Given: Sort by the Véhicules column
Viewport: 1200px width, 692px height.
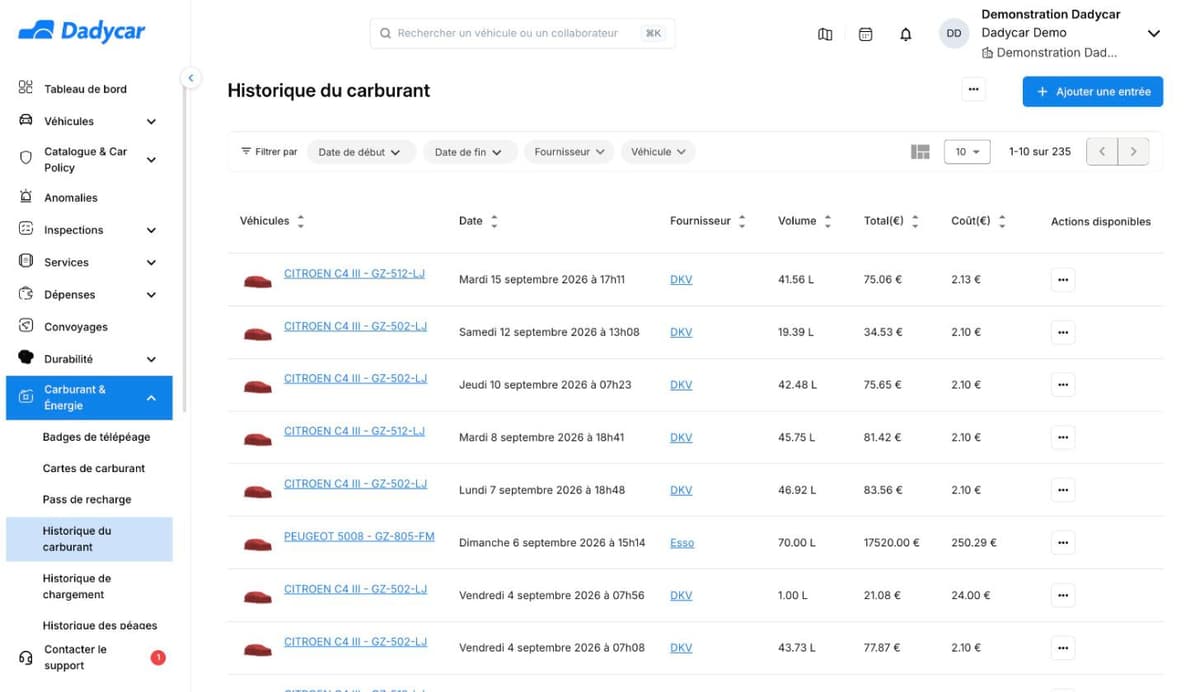Looking at the screenshot, I should [301, 222].
